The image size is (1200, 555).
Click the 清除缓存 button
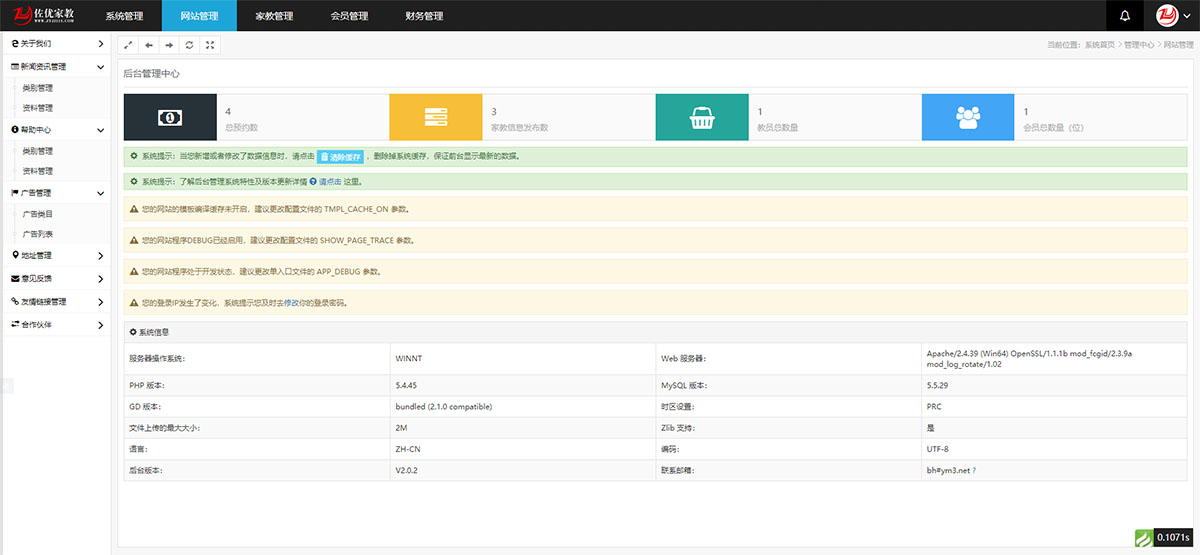(340, 157)
